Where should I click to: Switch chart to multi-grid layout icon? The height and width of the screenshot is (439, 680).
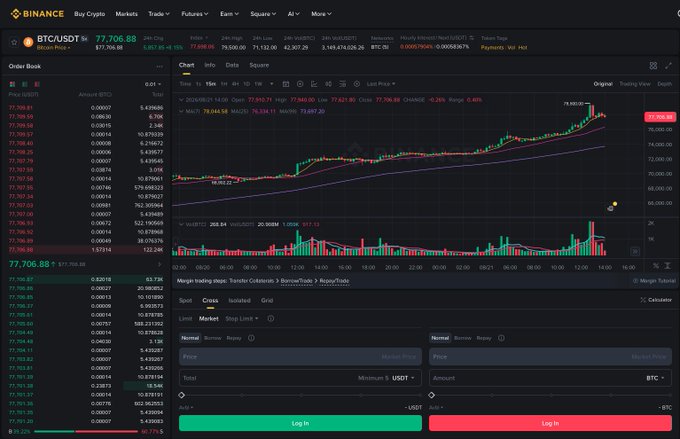pos(653,66)
